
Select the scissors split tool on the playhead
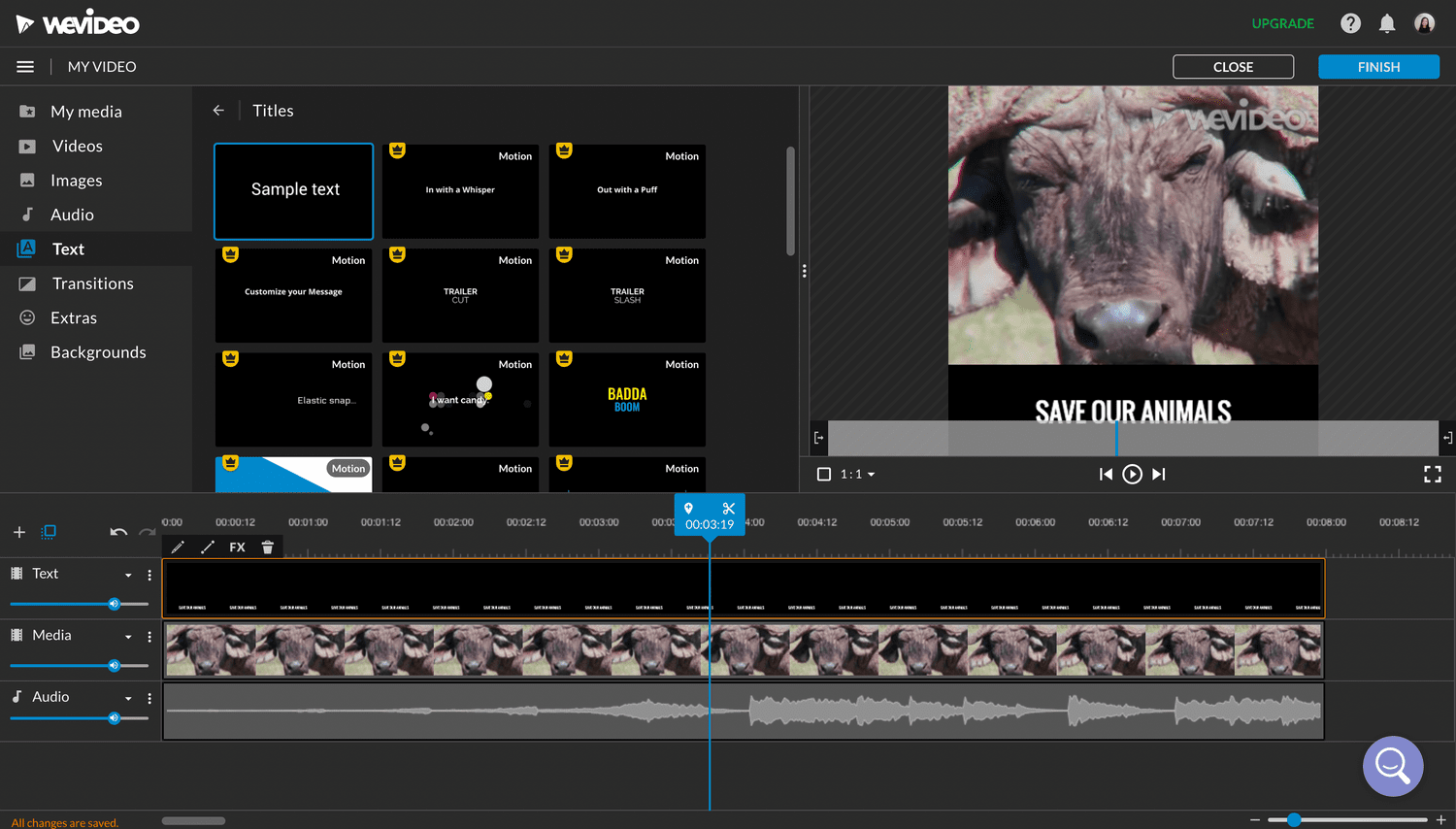point(728,507)
